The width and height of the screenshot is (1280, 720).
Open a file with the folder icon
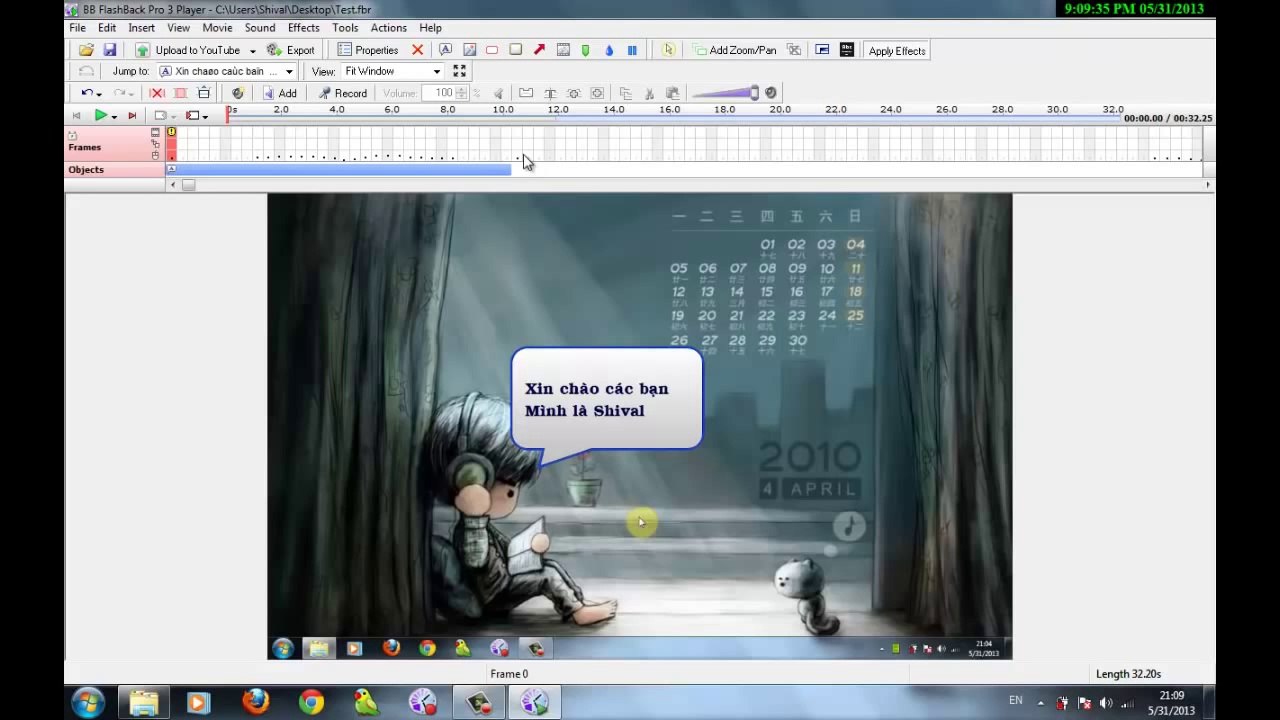tap(86, 50)
